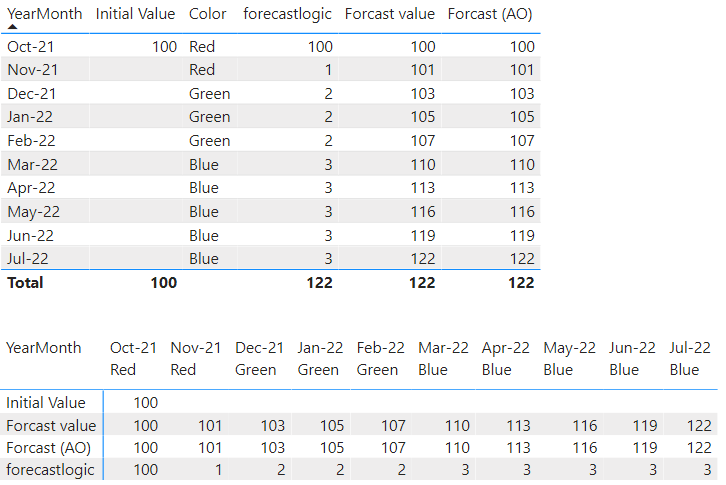The height and width of the screenshot is (485, 726).
Task: Sort by the forecastlogic column header
Action: pyautogui.click(x=287, y=14)
